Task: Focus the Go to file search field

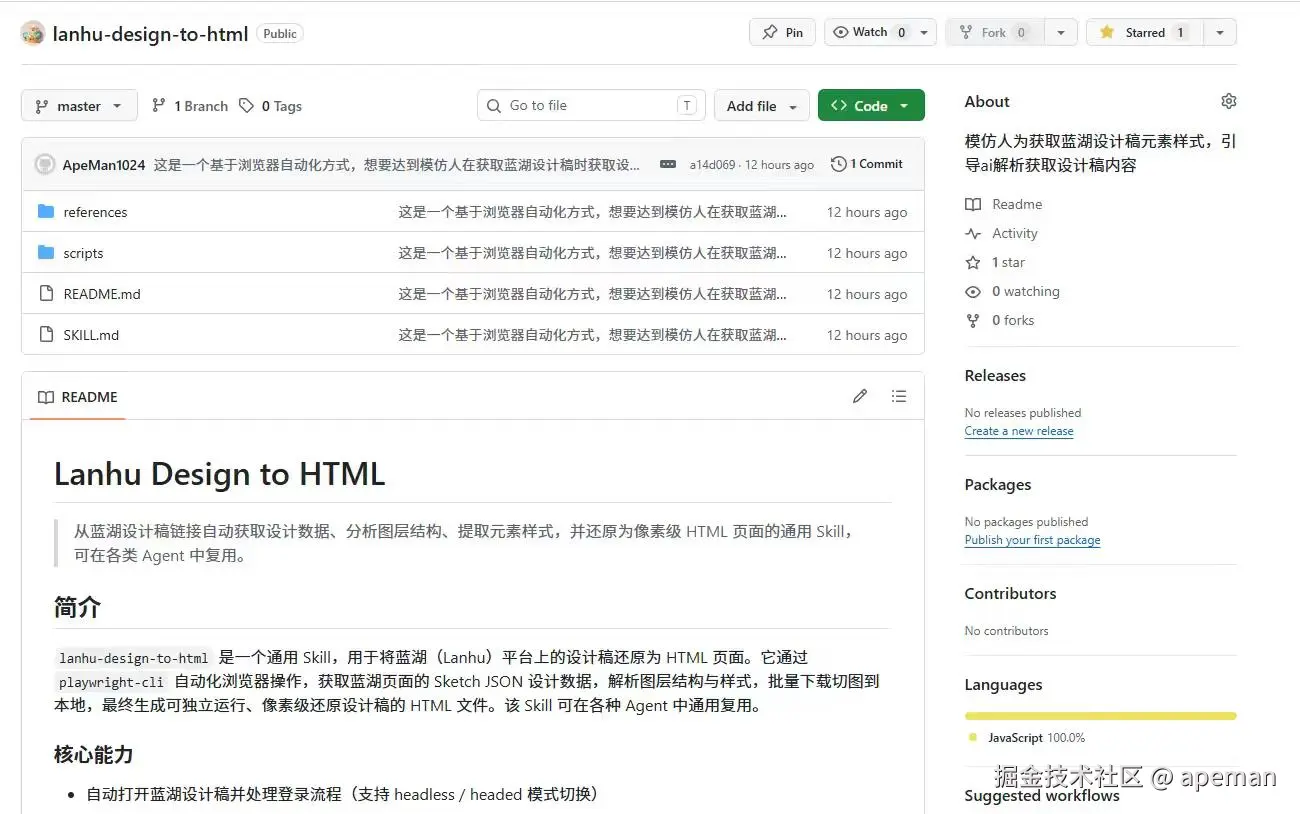Action: click(x=591, y=105)
